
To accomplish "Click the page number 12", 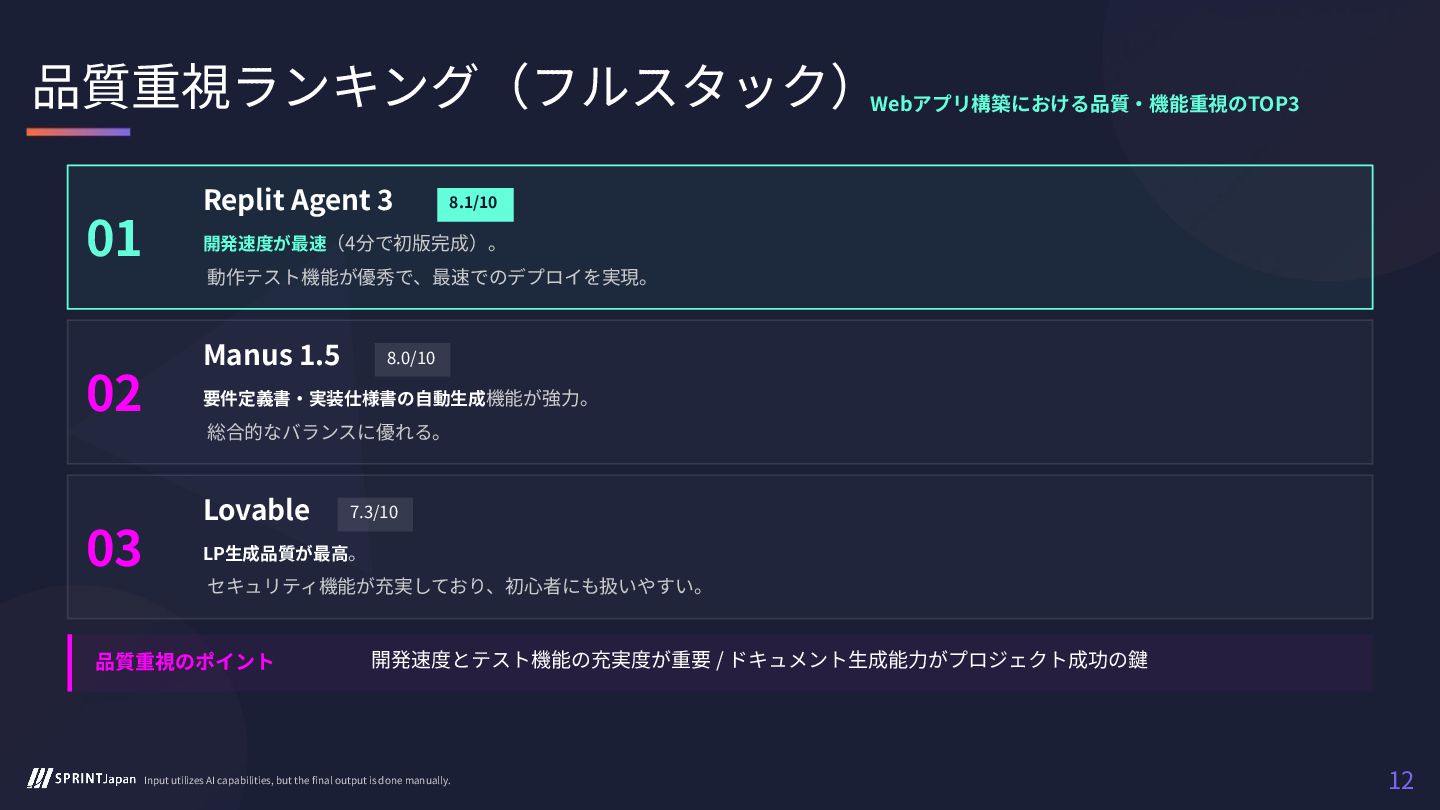I will tap(1401, 781).
